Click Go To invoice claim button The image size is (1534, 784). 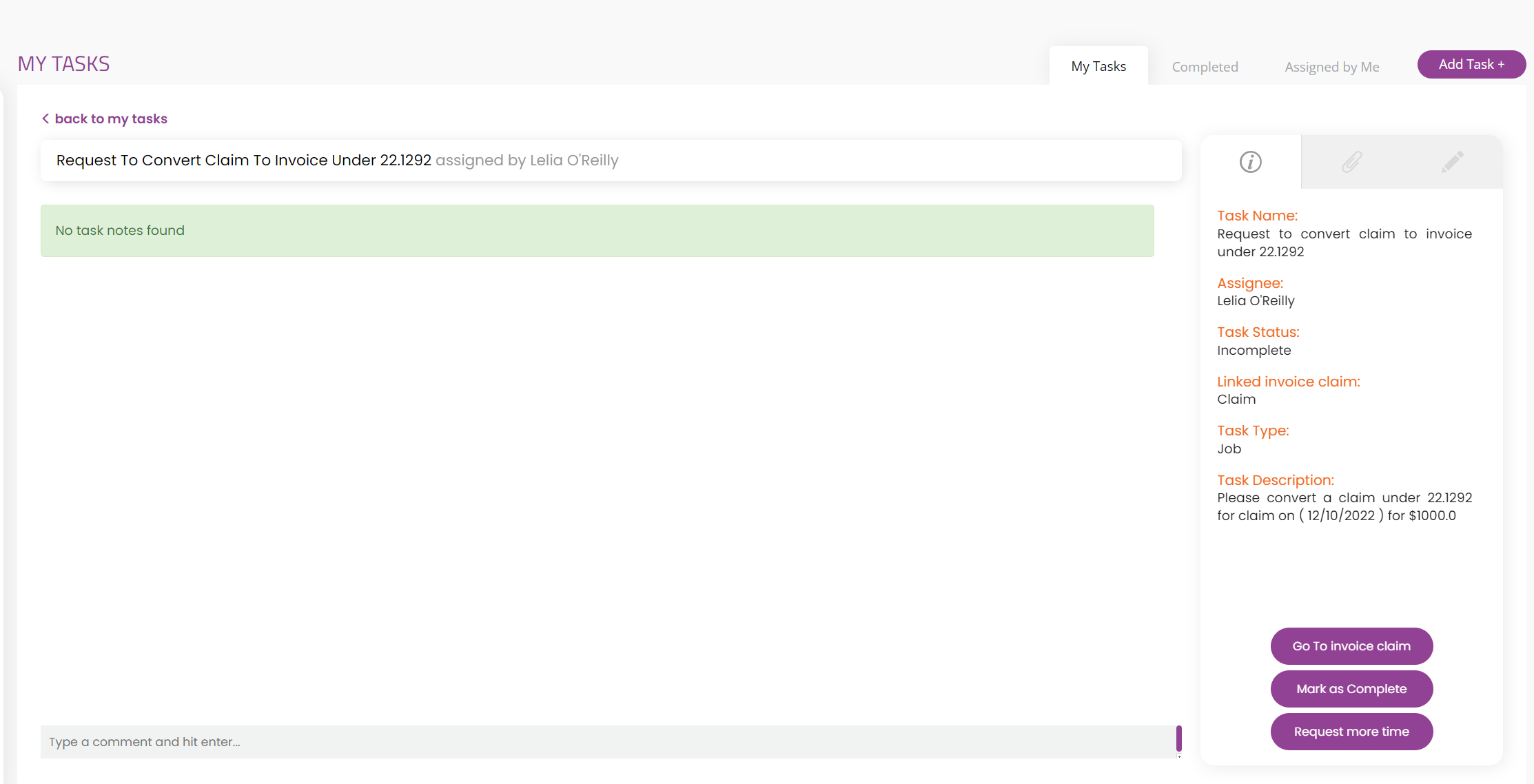1351,646
